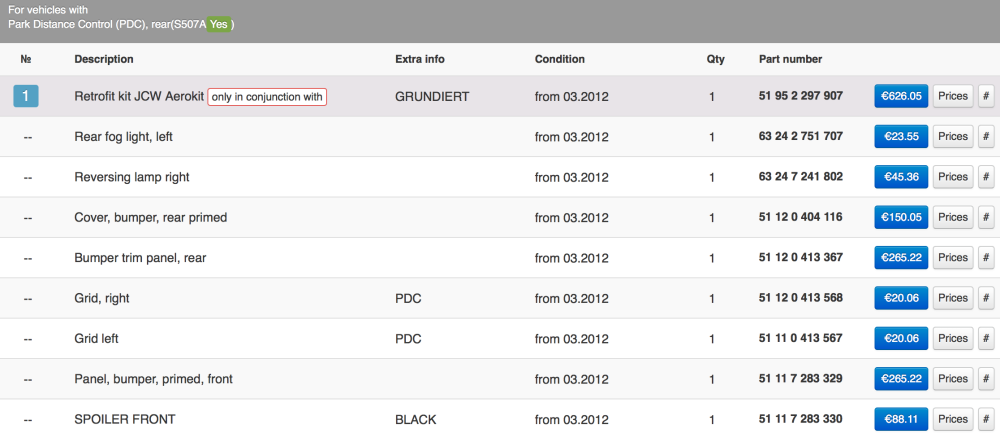Image resolution: width=1000 pixels, height=438 pixels.
Task: Click the Qty column header
Action: (715, 59)
